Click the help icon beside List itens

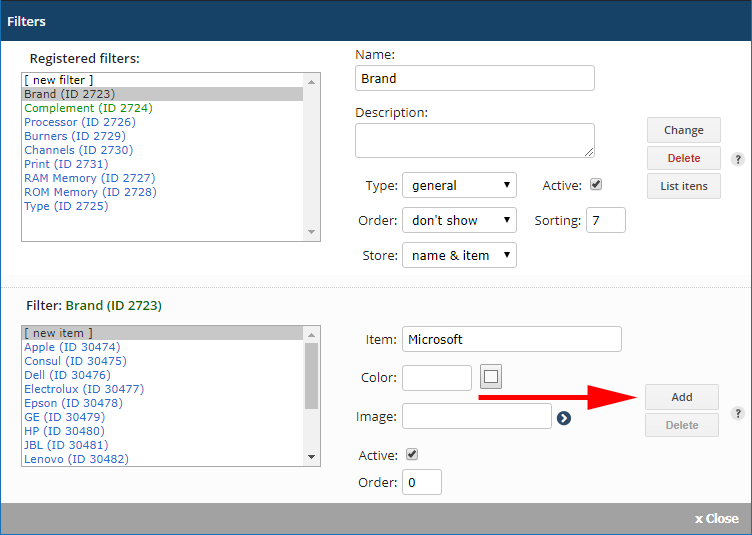tap(738, 159)
